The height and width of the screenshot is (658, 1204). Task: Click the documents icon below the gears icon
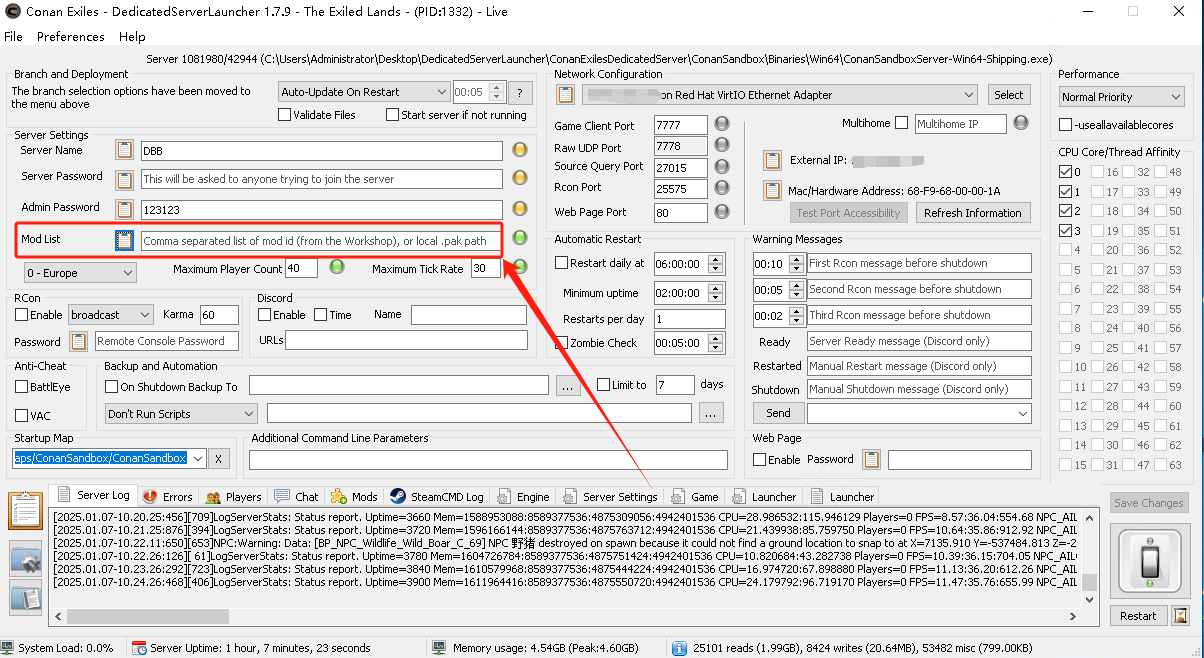point(24,598)
